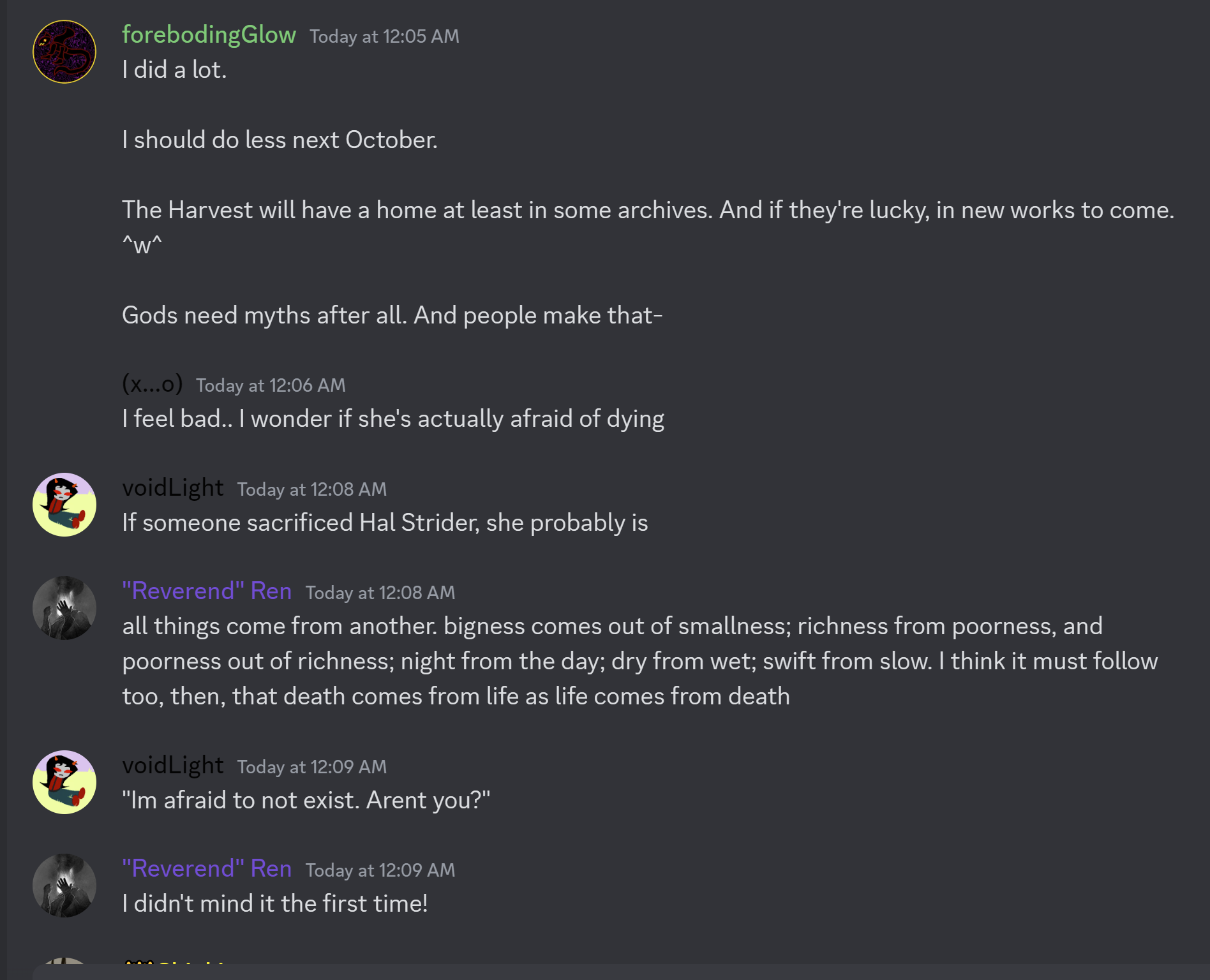Open Reverend Ren's avatar beside the 12:09 AM message
The image size is (1210, 980).
64,886
